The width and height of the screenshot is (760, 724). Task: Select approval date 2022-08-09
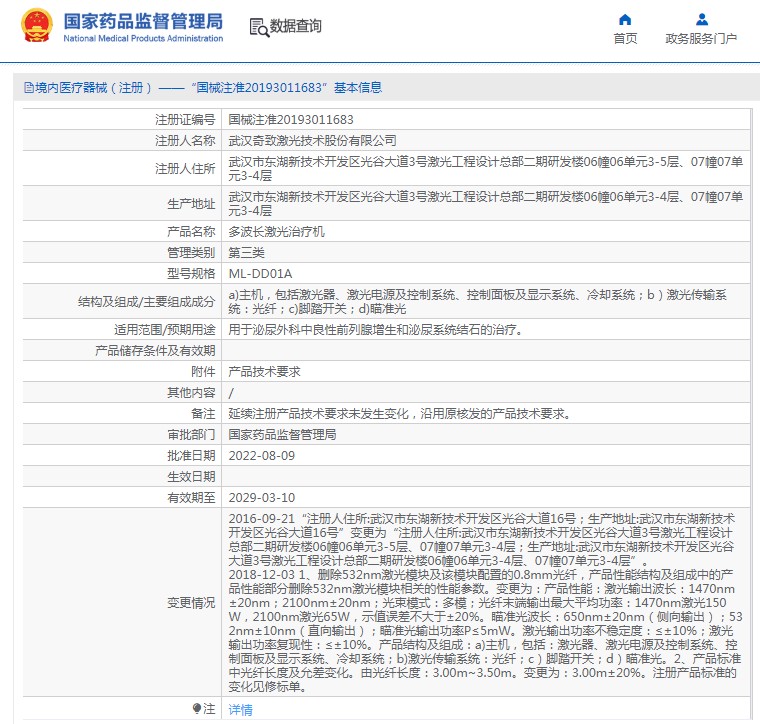point(262,456)
